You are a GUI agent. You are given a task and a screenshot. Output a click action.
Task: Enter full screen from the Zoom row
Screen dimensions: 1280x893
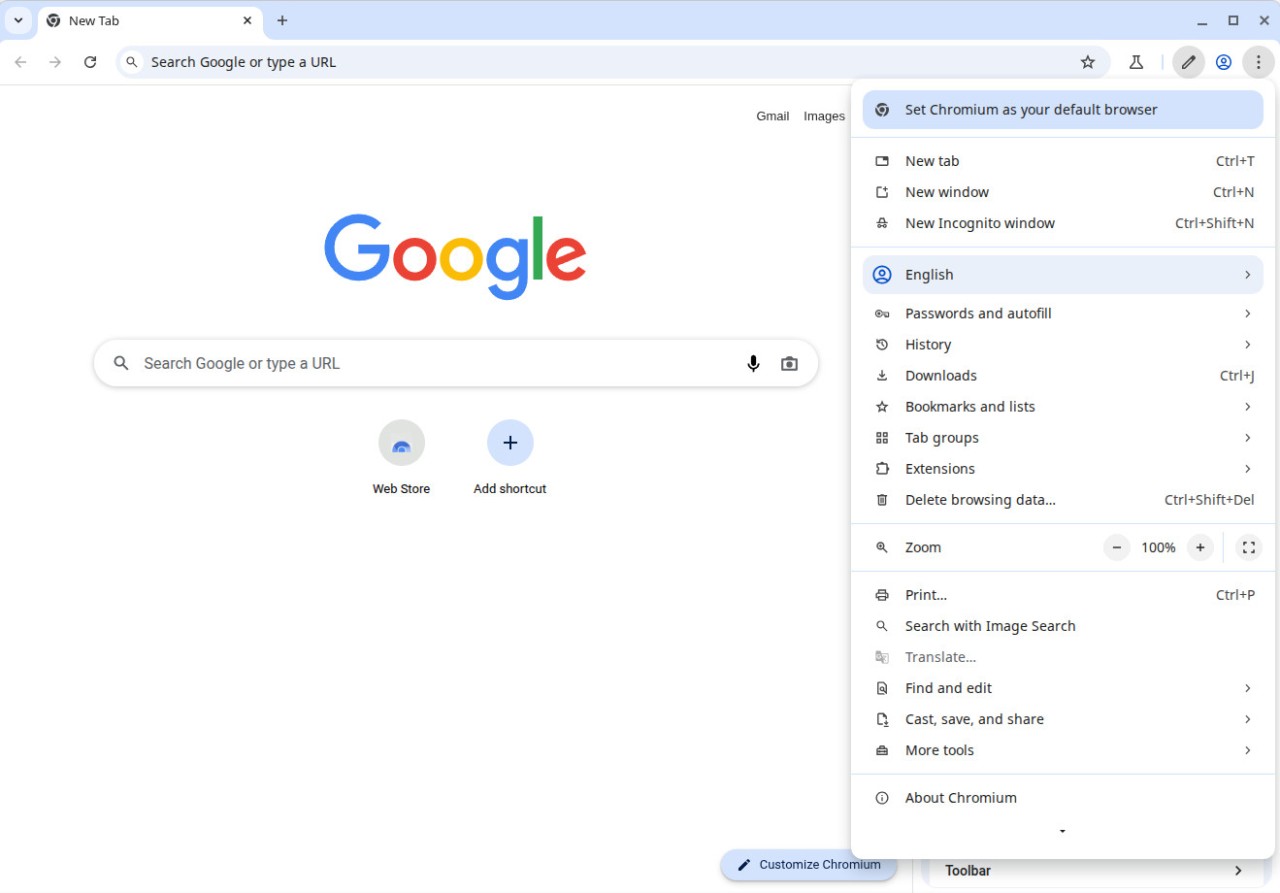coord(1248,547)
